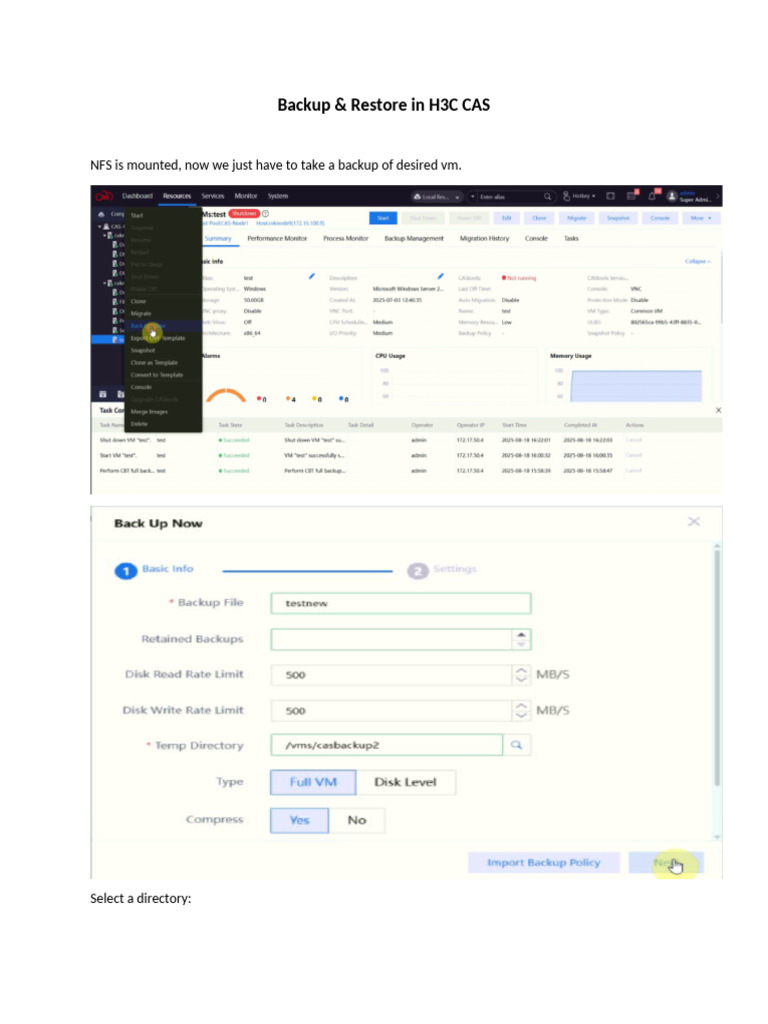Click the fullscreen square icon in the top bar
Screen dimensions: 768x1024
(611, 196)
